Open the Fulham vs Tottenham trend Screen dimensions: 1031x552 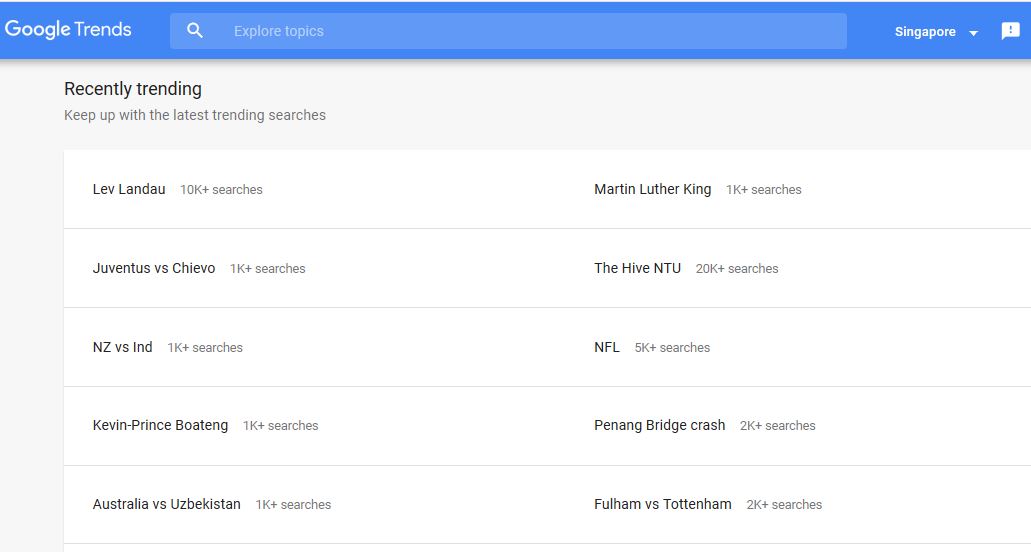[662, 504]
